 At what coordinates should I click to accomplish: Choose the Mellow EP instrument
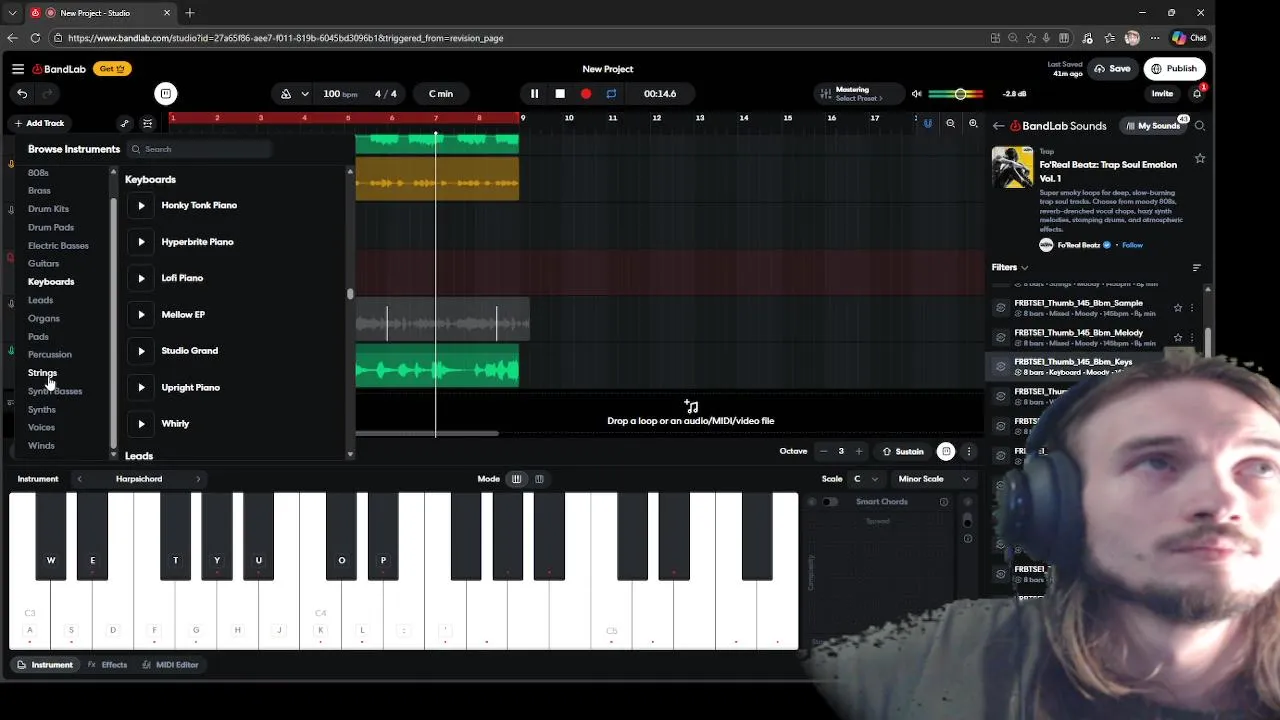183,314
